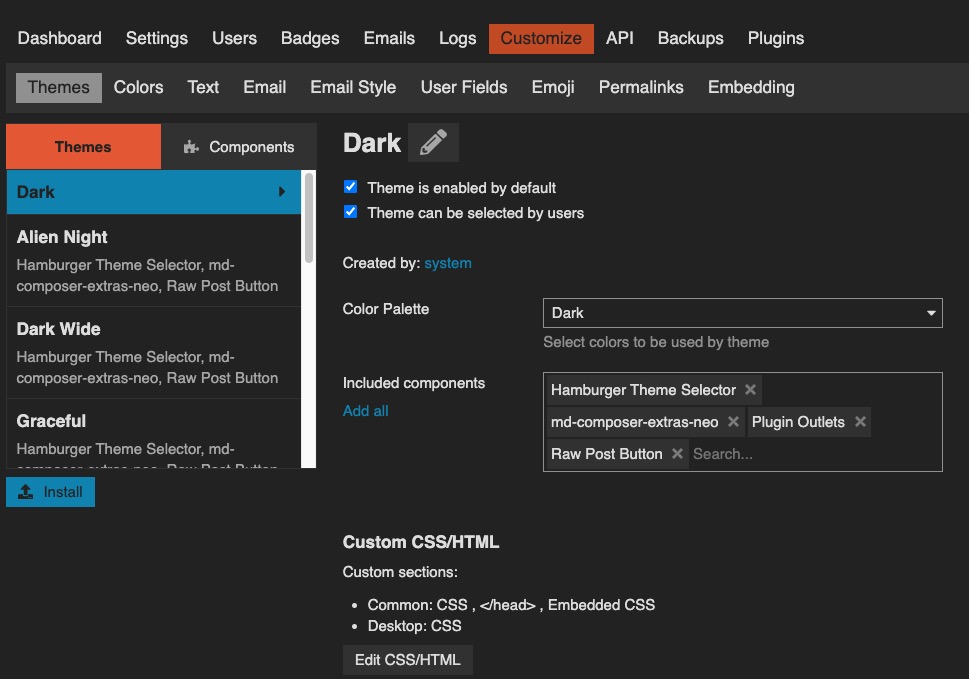Click the Install button
This screenshot has height=679, width=969.
click(51, 492)
